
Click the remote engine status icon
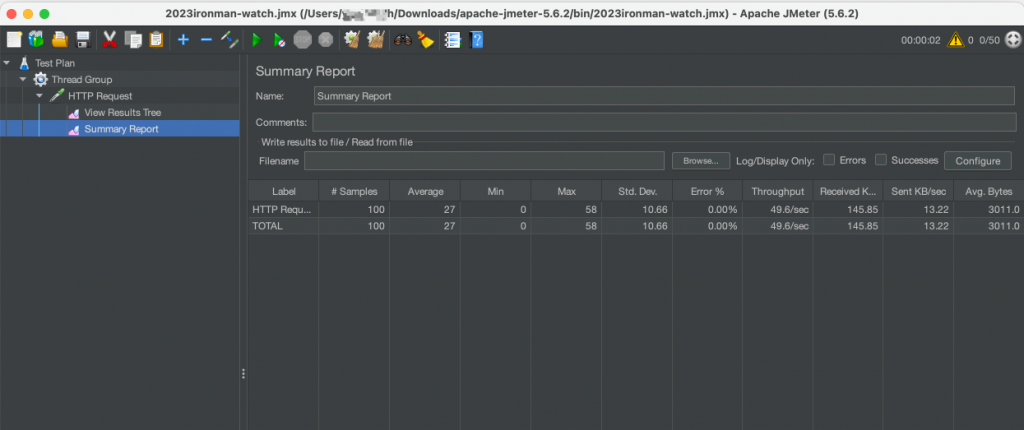(1012, 40)
